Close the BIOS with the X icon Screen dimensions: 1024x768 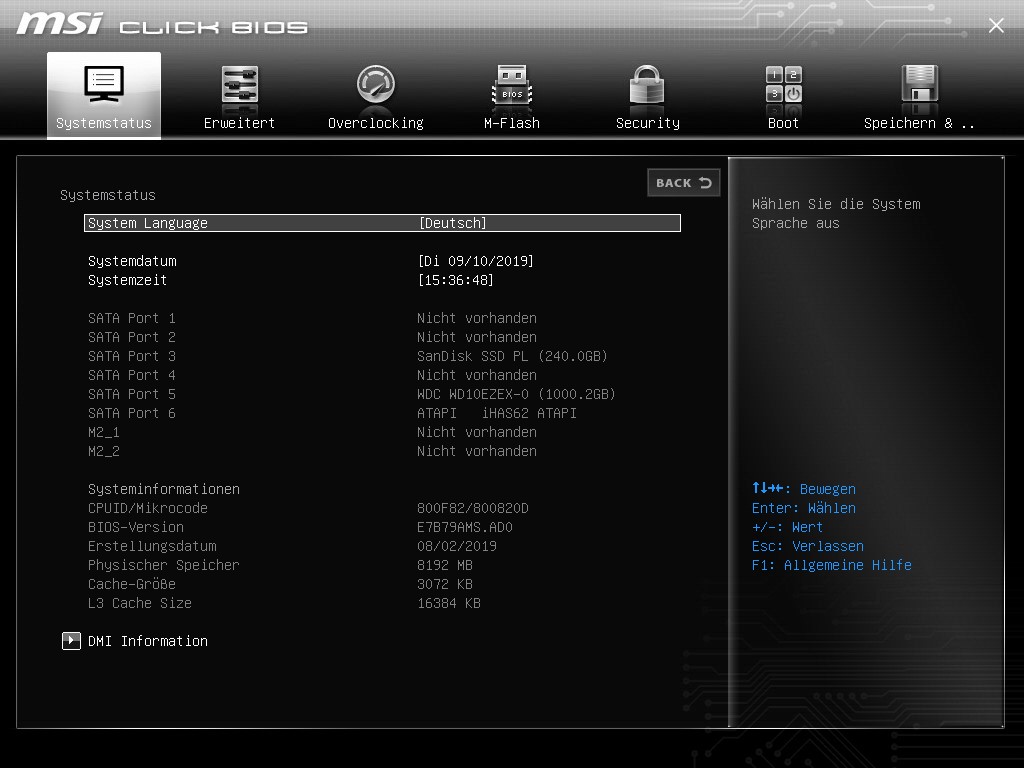(996, 25)
